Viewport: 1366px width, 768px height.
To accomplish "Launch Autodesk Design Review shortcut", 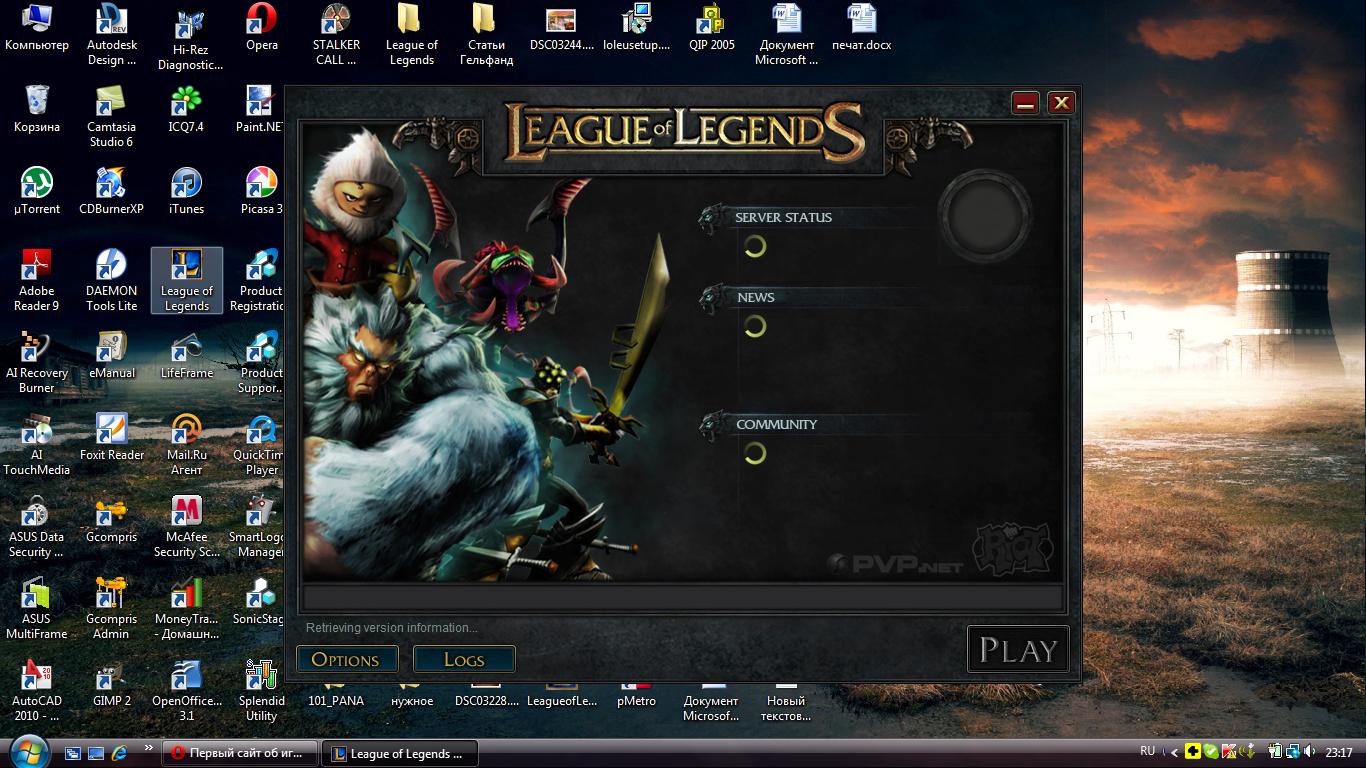I will 112,35.
